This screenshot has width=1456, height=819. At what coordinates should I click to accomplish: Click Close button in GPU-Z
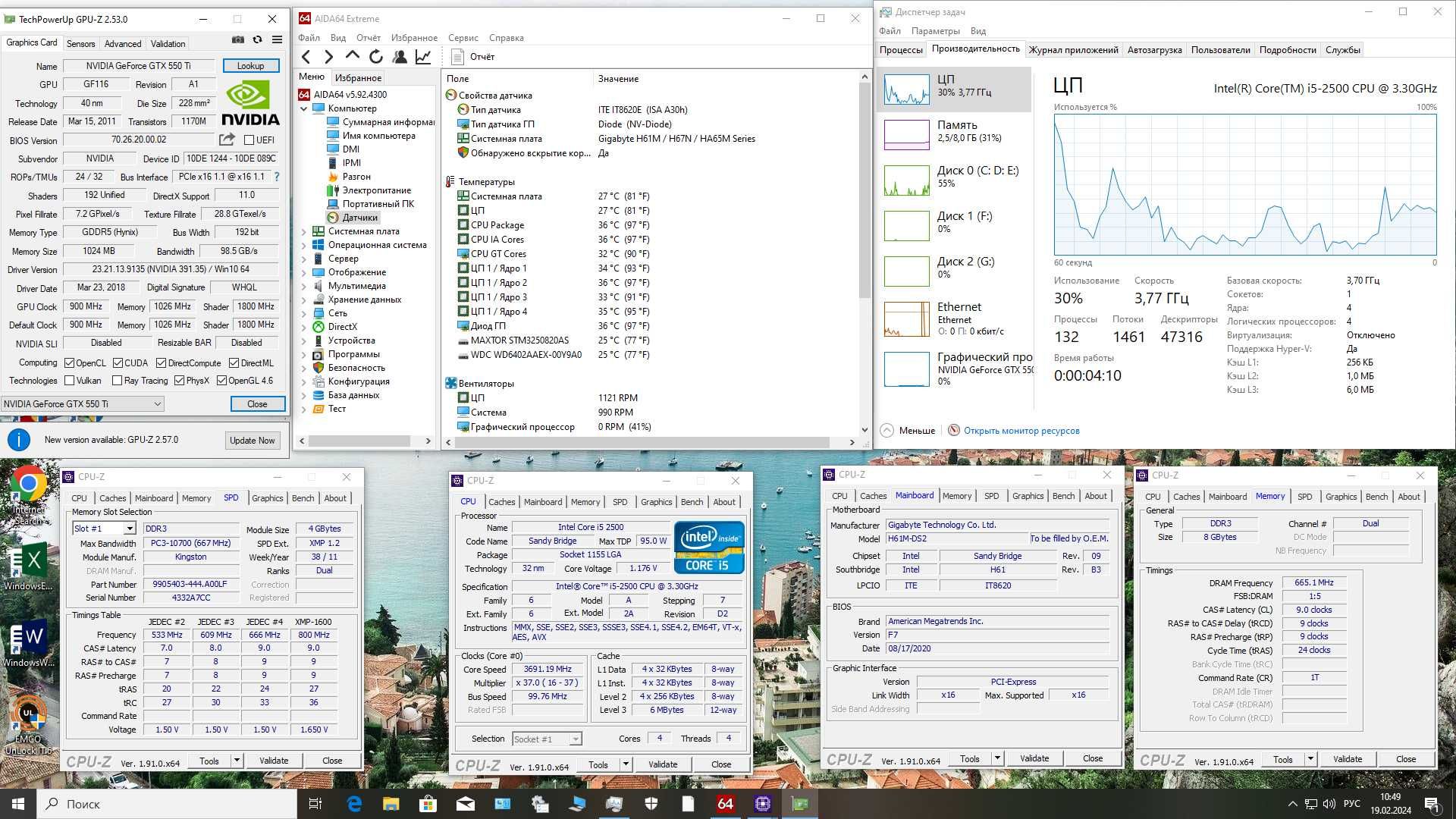coord(258,404)
